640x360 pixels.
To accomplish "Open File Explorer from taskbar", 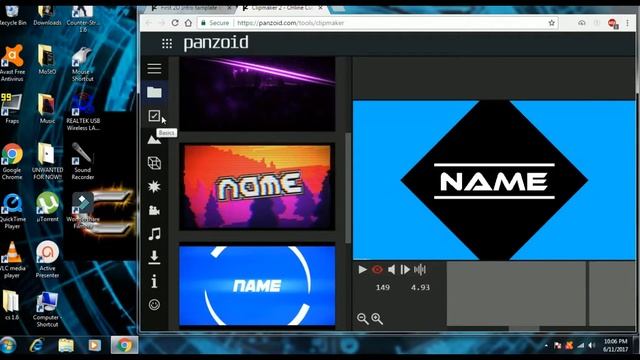I will [66, 345].
